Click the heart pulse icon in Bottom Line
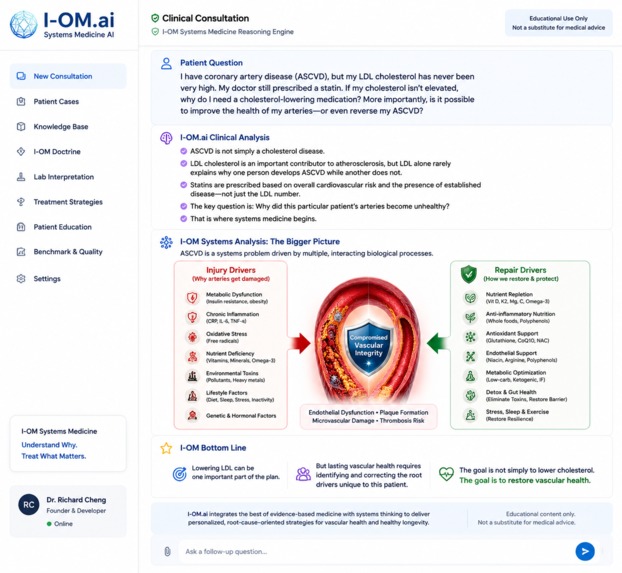The image size is (622, 573). tap(446, 474)
